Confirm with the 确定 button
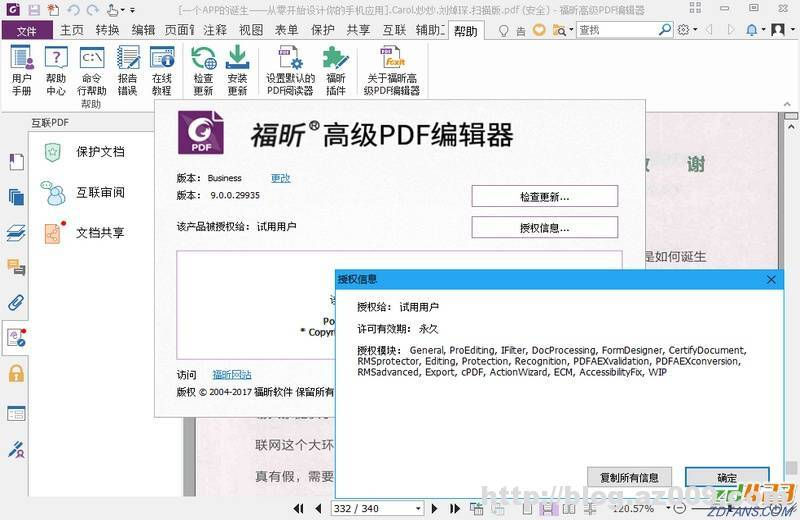 [727, 478]
